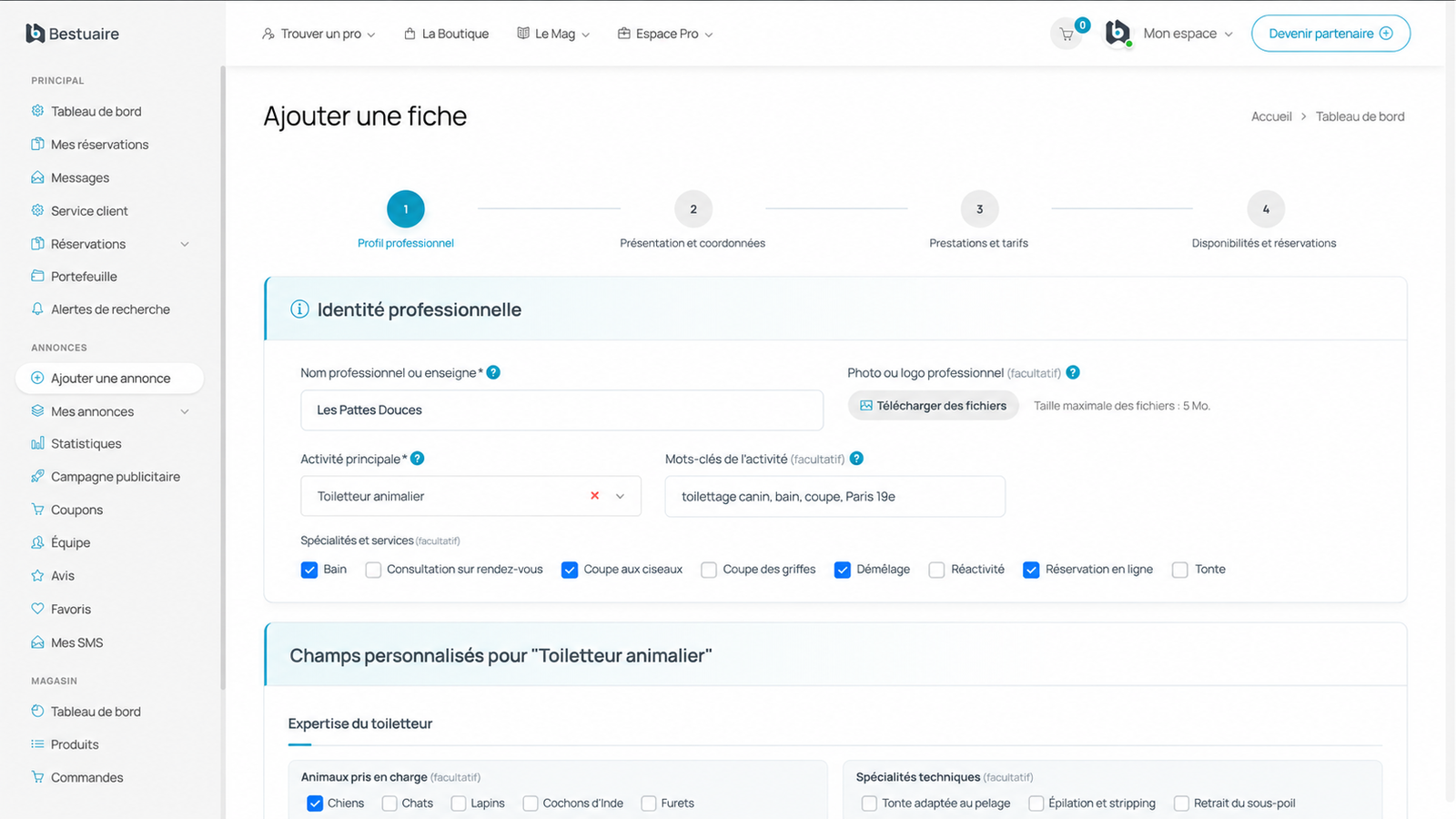1456x819 pixels.
Task: Go to step 3 Prestations et tarifs
Action: [979, 209]
